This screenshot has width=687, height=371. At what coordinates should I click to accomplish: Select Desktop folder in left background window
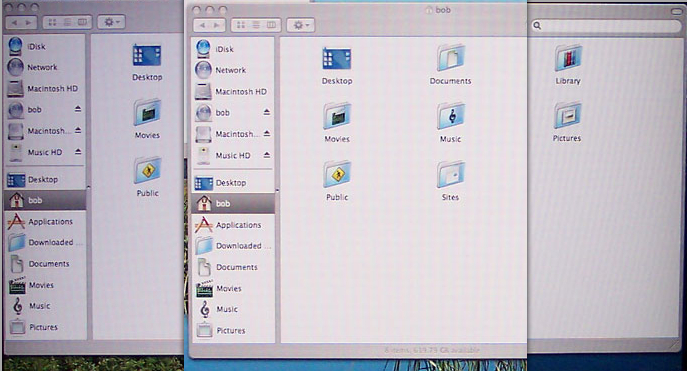tap(147, 55)
